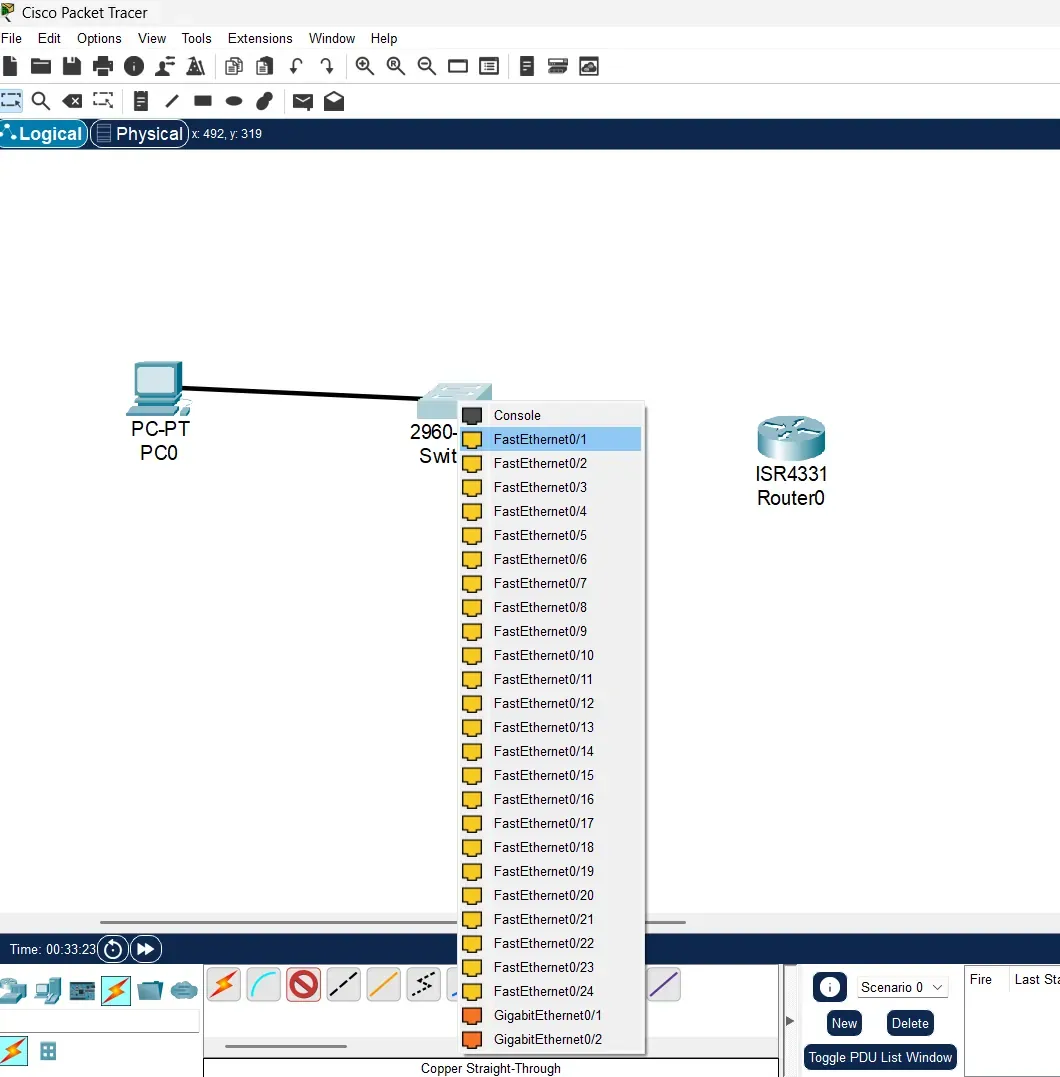Activate the Select tool
Image resolution: width=1060 pixels, height=1077 pixels.
pos(11,101)
